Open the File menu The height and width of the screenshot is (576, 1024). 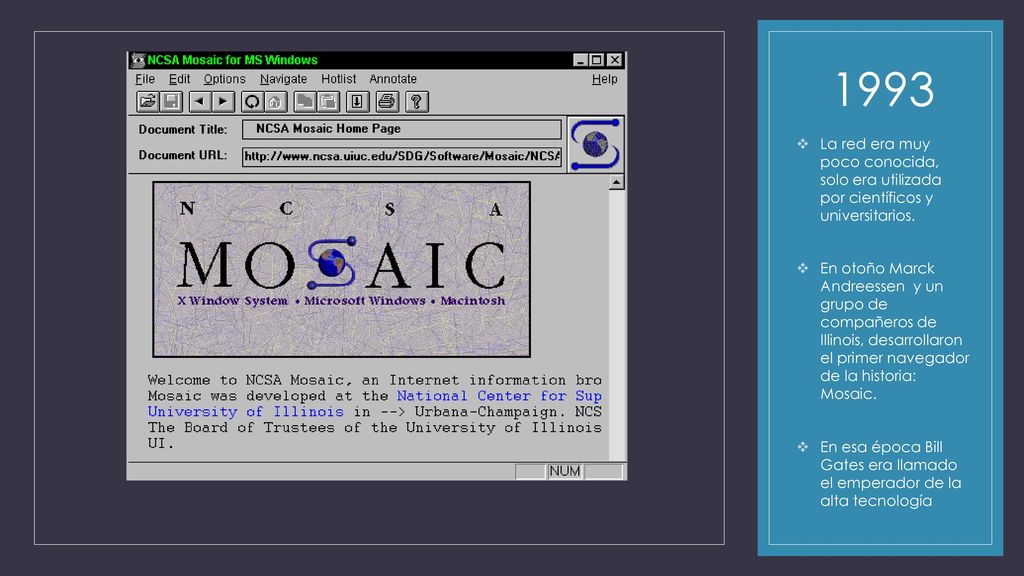point(145,79)
